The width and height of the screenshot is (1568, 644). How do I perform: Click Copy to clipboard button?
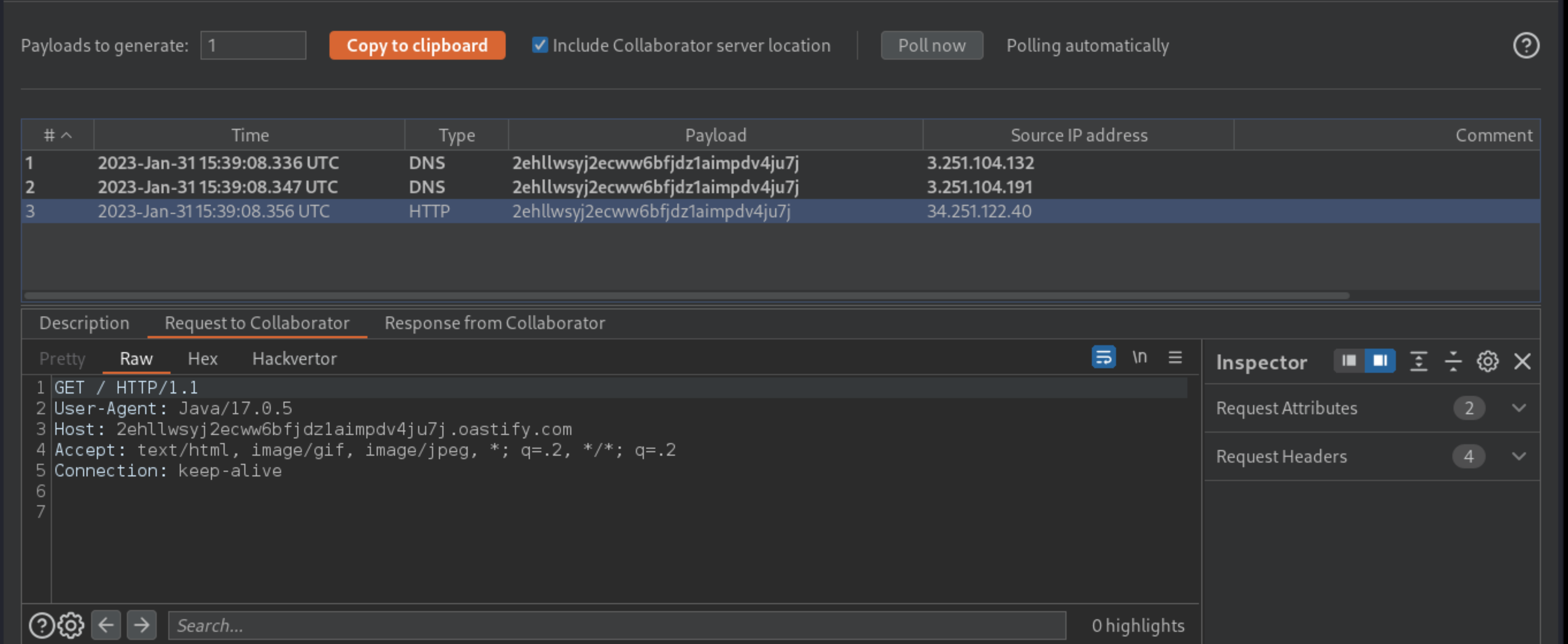coord(417,45)
